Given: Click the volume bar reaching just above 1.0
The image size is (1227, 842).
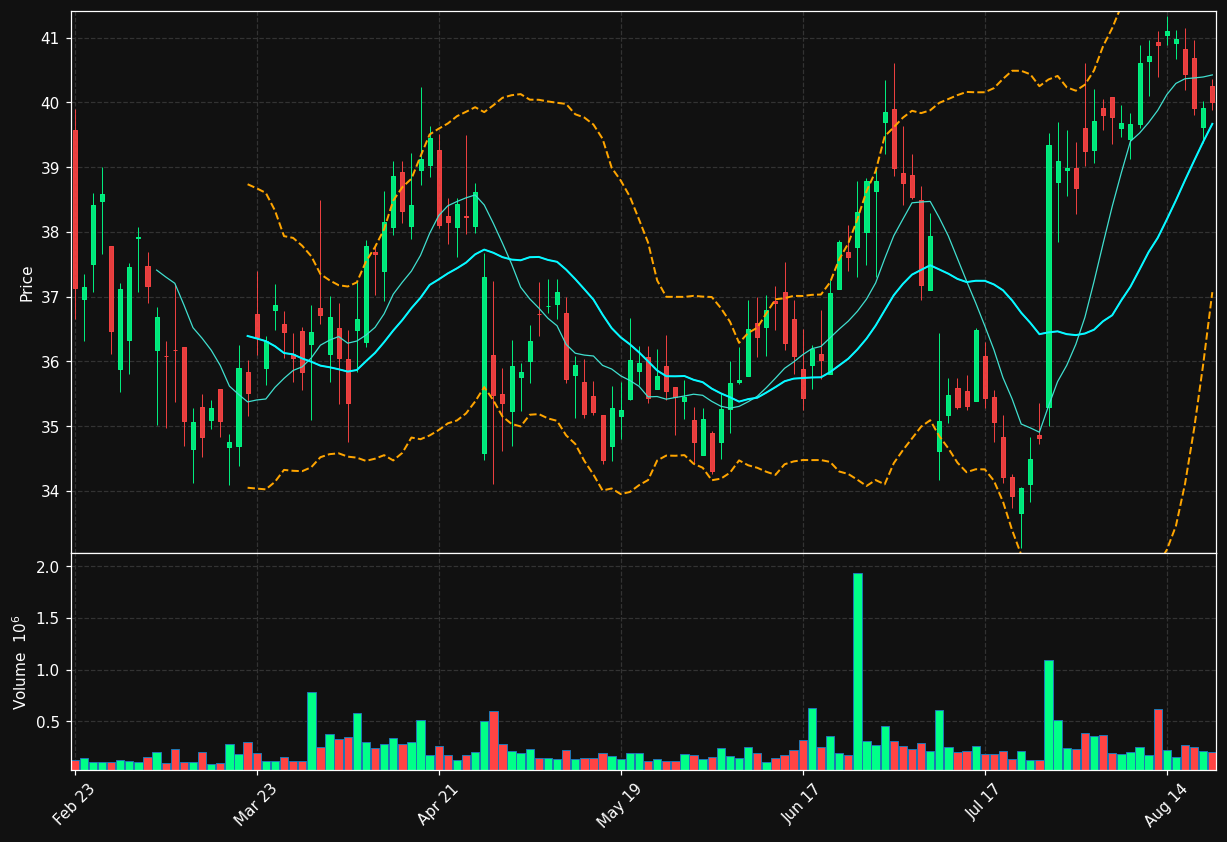Looking at the screenshot, I should [1049, 715].
